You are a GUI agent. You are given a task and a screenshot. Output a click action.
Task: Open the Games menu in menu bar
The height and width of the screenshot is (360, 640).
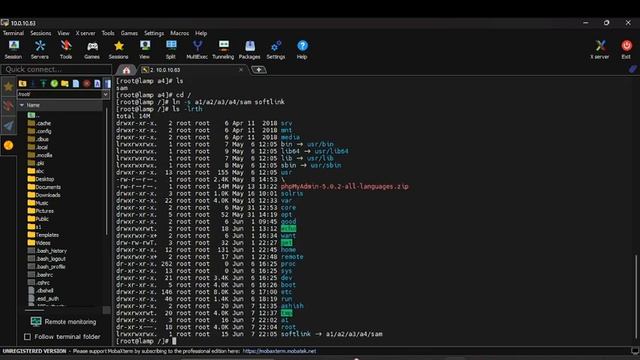(x=129, y=33)
